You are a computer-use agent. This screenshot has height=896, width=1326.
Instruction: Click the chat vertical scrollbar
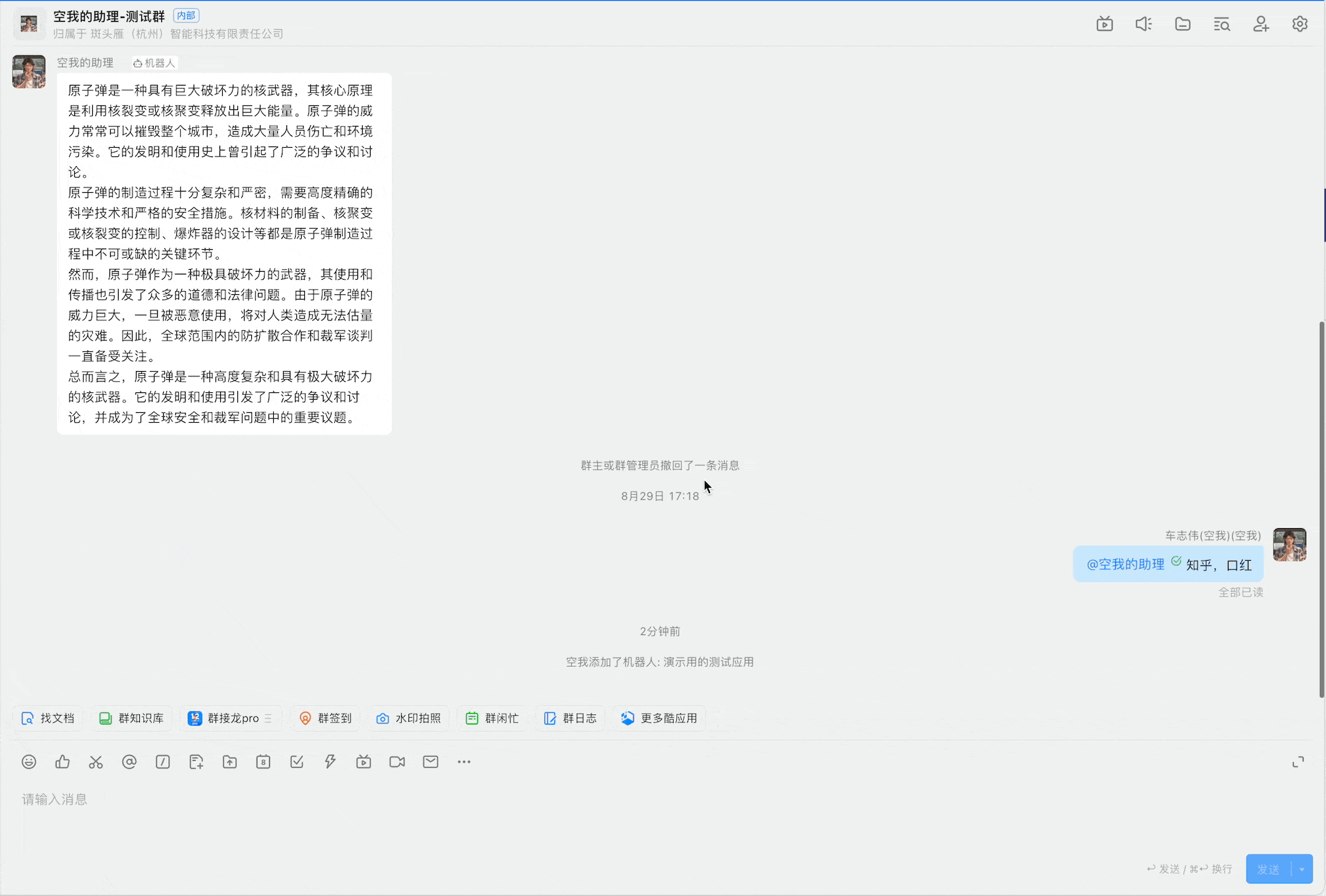tap(1321, 509)
